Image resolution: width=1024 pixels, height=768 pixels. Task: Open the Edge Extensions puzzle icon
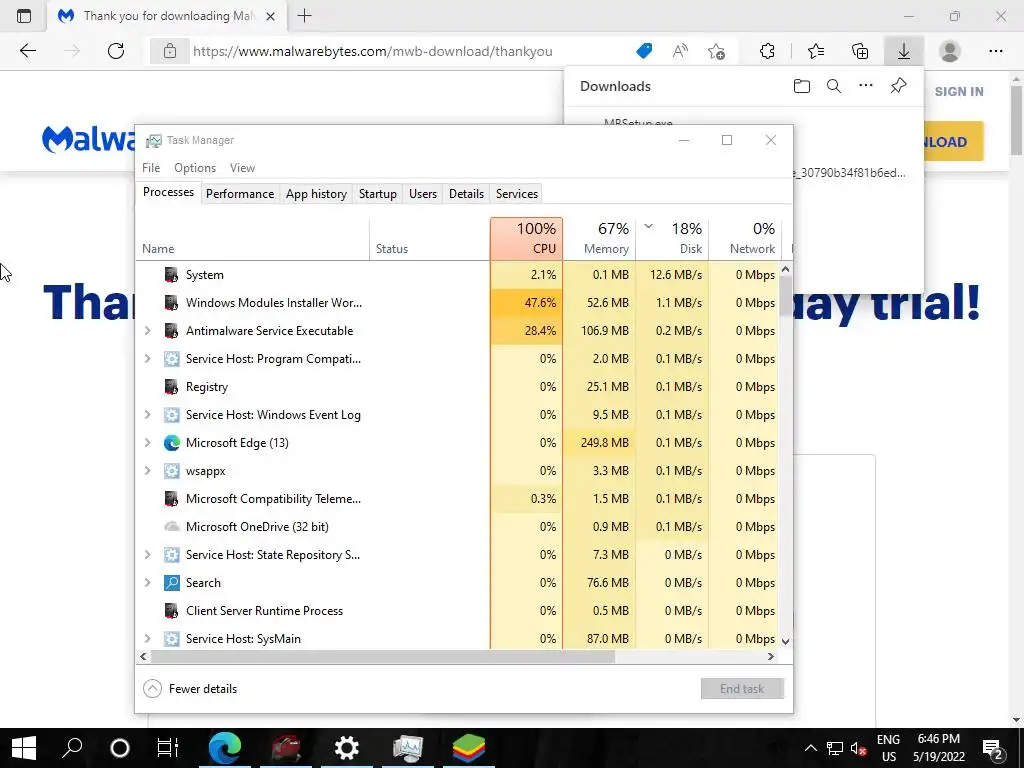767,51
